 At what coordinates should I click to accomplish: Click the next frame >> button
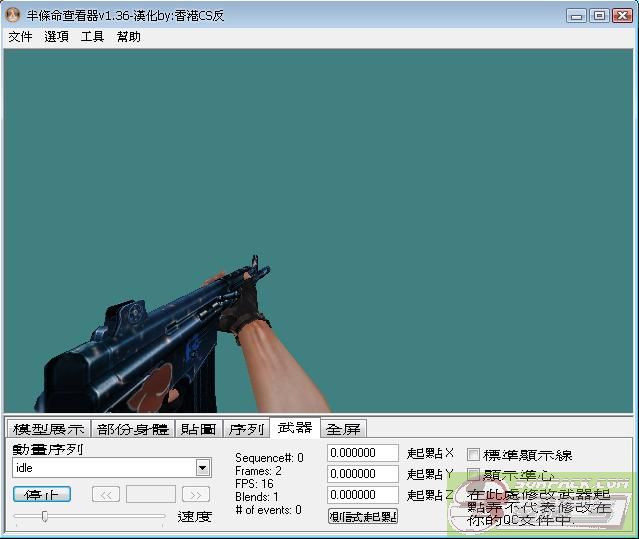click(x=196, y=494)
